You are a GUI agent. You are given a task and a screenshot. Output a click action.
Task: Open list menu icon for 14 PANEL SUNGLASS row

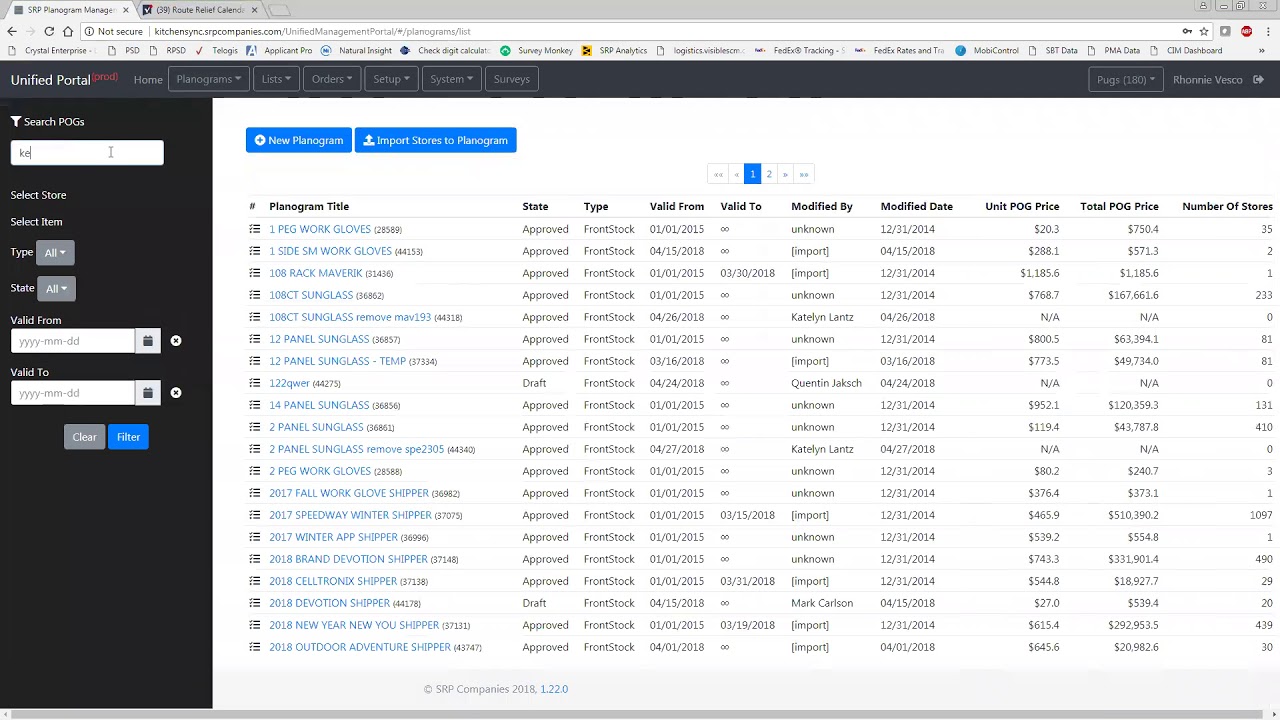(254, 405)
